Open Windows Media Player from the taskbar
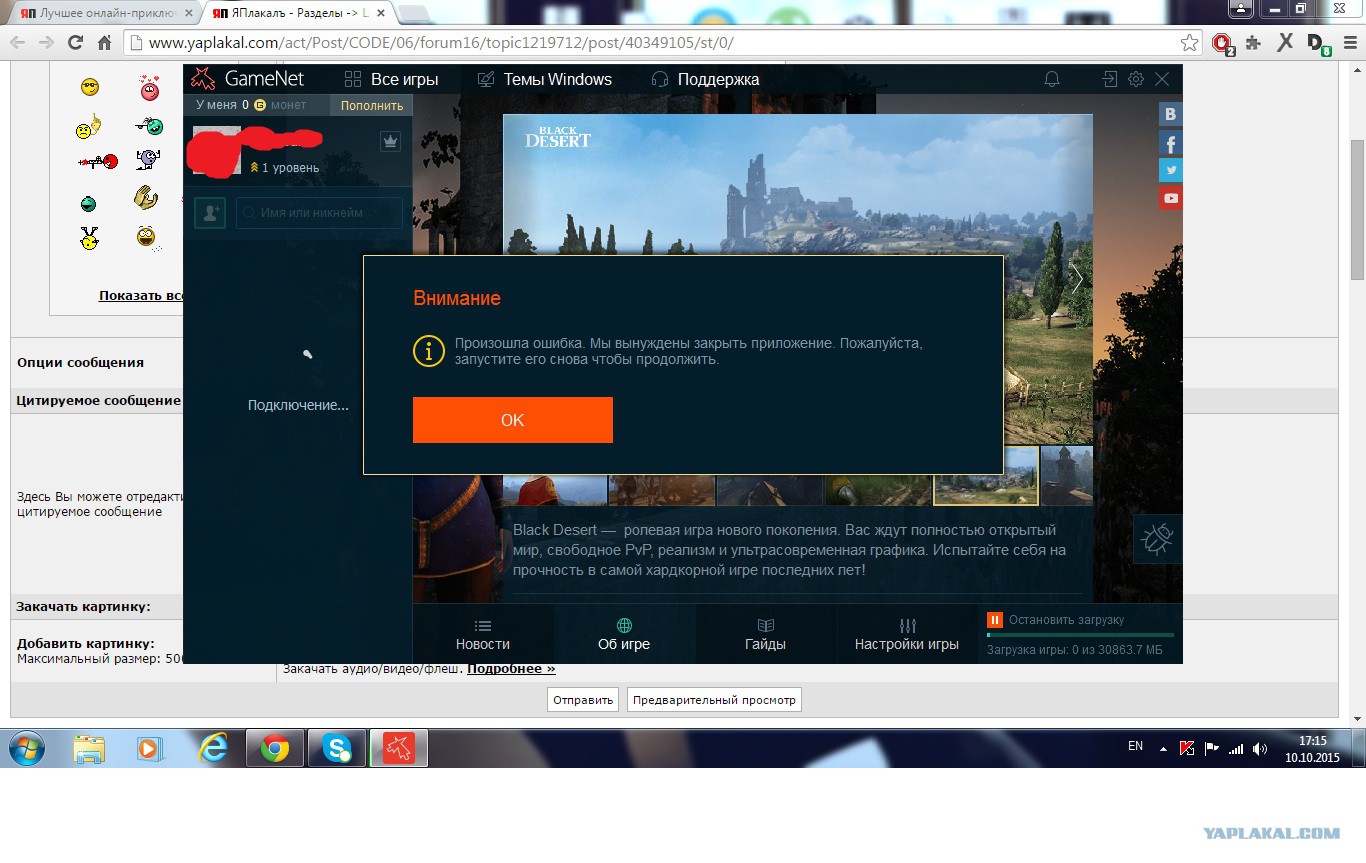Viewport: 1366px width, 863px height. (x=151, y=748)
